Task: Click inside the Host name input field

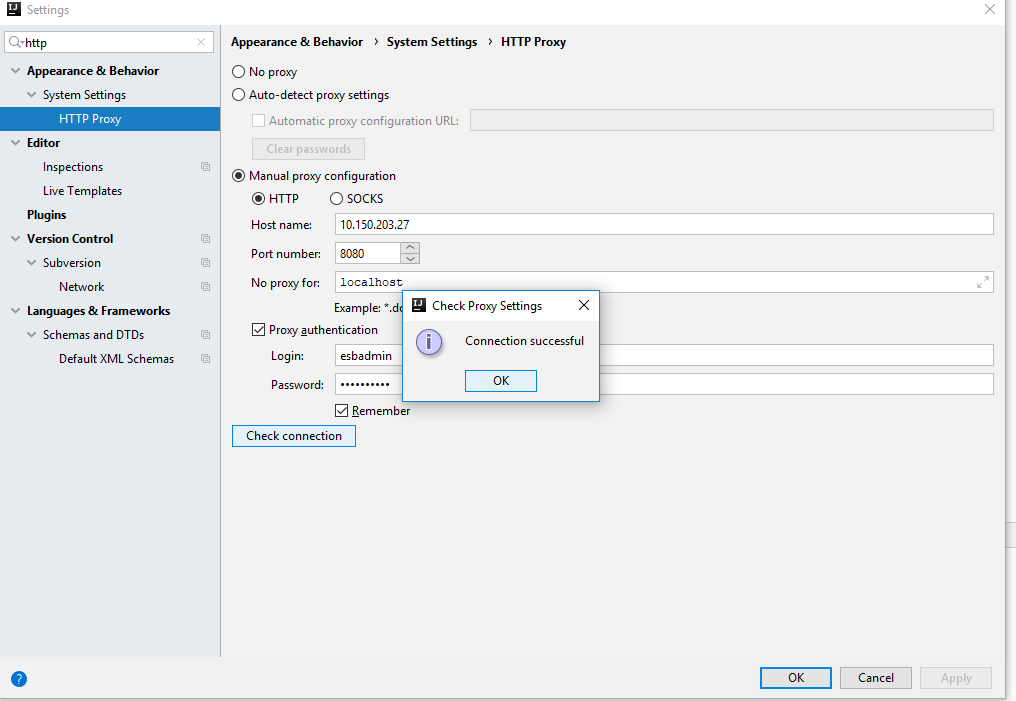Action: (600, 223)
